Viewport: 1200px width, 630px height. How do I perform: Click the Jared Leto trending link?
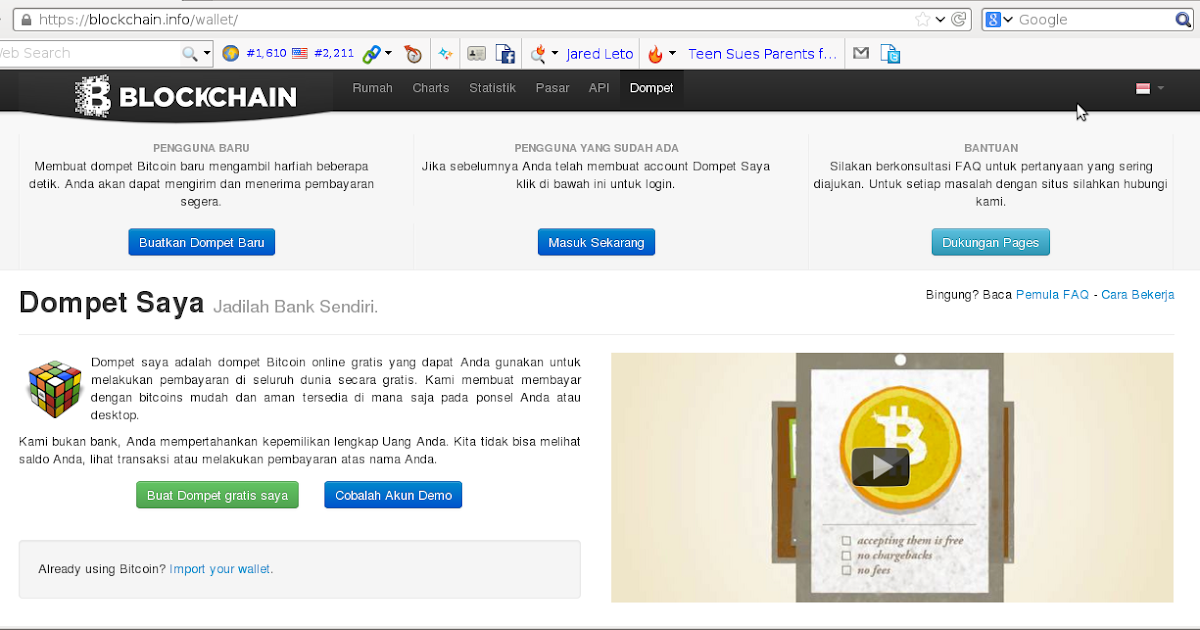[600, 54]
